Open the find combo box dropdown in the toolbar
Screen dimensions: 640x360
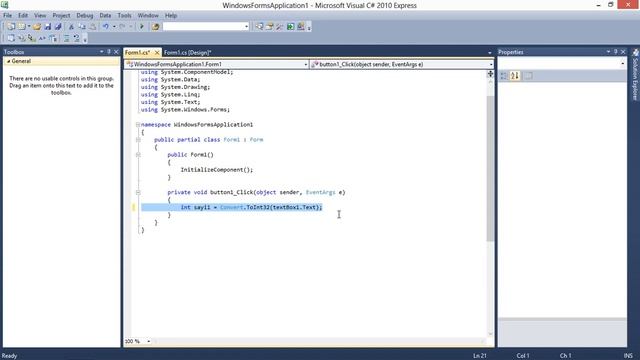point(246,27)
